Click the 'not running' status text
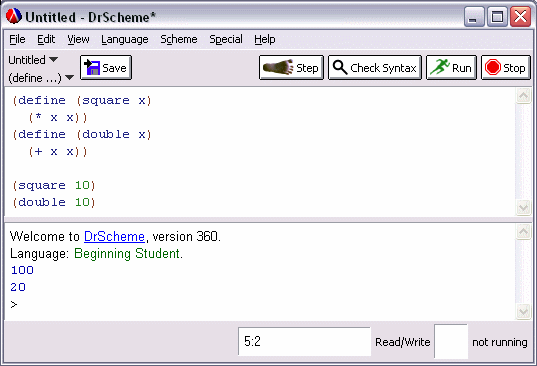Image resolution: width=537 pixels, height=366 pixels. [x=500, y=342]
